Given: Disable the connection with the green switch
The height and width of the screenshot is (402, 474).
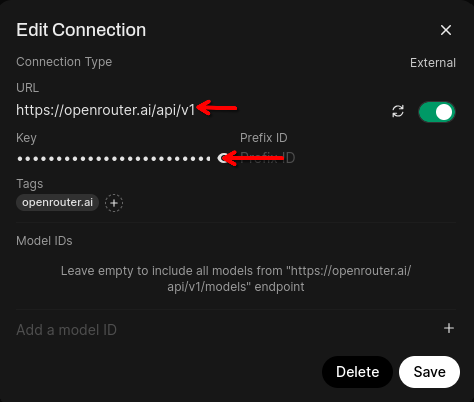Looking at the screenshot, I should click(437, 112).
